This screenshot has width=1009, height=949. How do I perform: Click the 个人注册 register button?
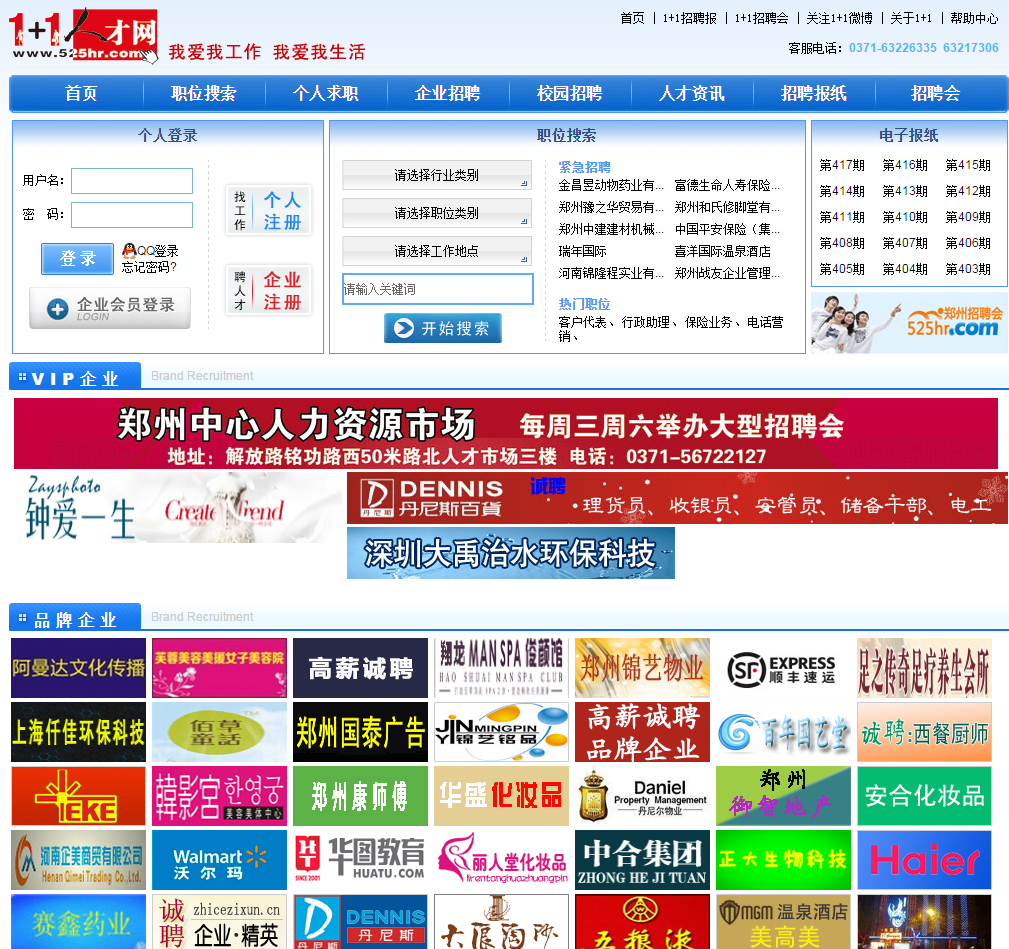click(x=268, y=210)
